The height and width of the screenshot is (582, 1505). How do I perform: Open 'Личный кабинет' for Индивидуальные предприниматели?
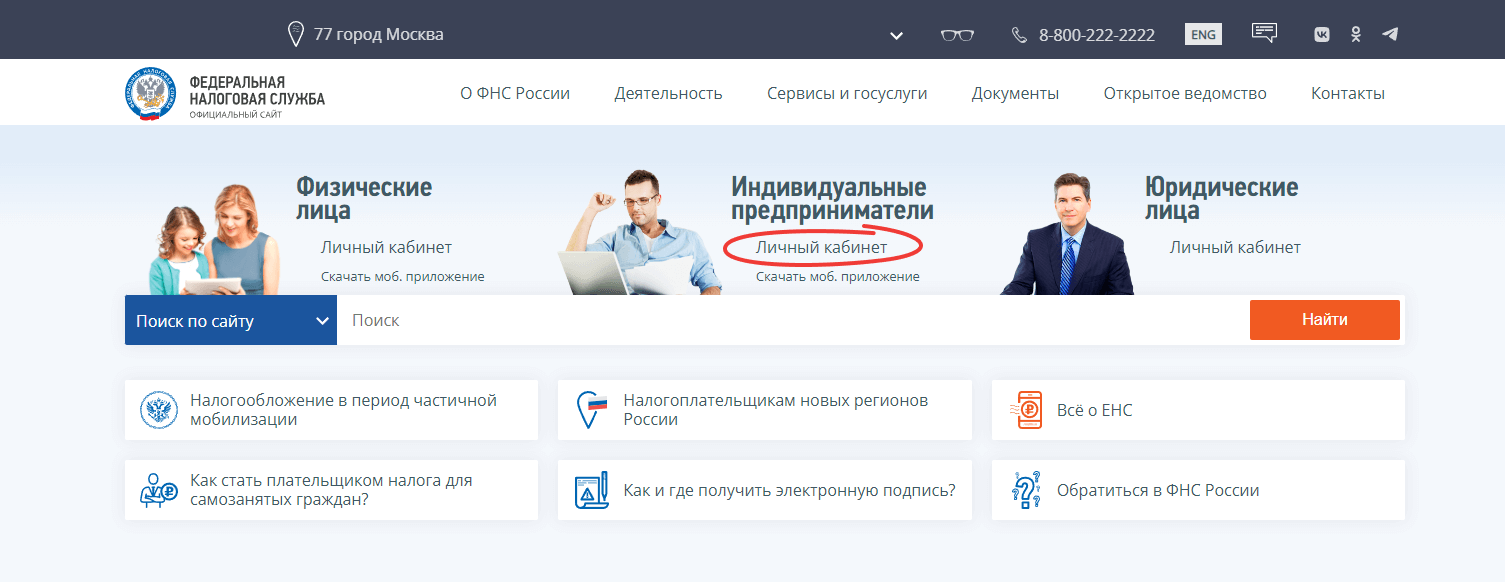[821, 247]
